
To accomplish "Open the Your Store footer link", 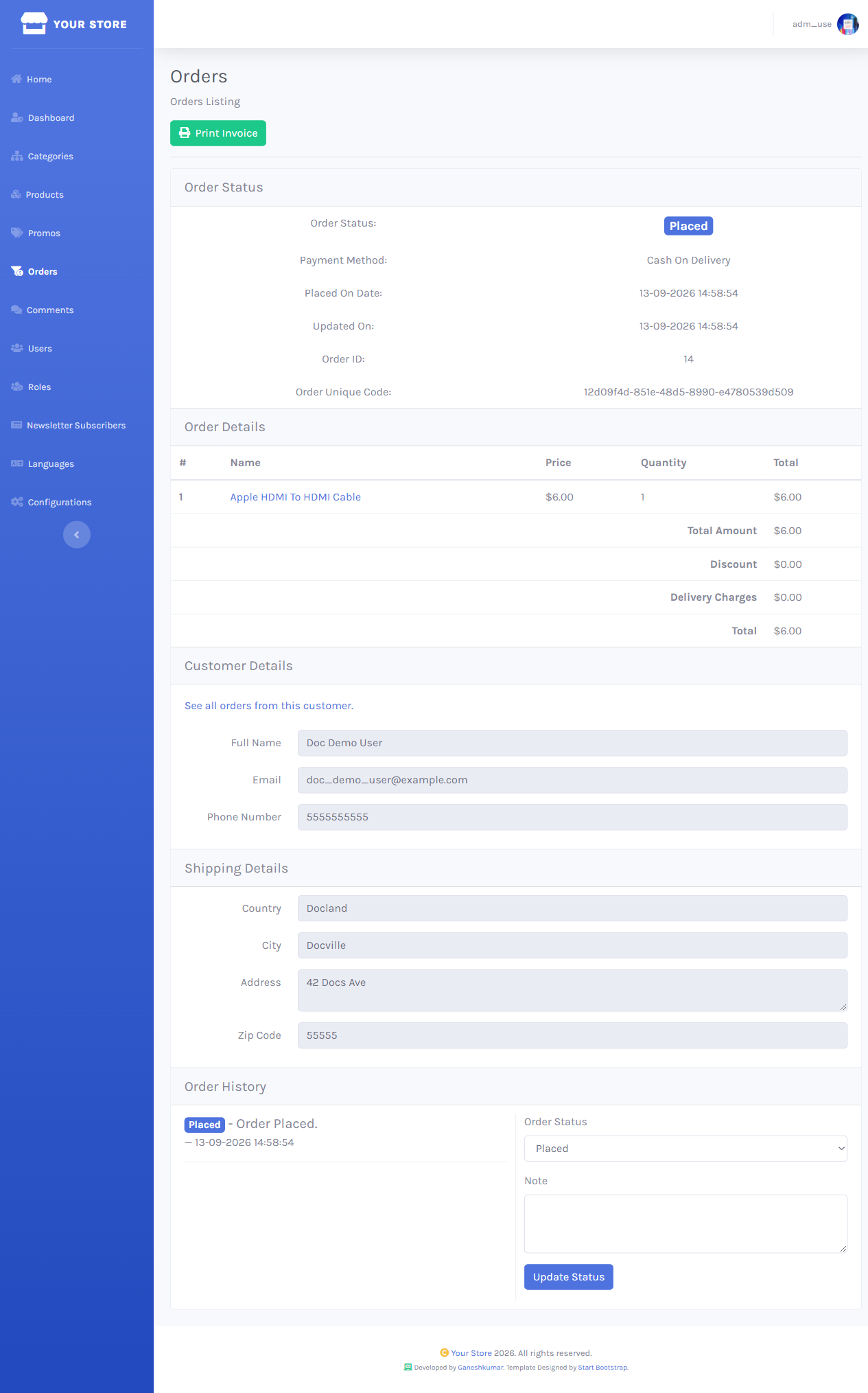I will [x=471, y=1353].
